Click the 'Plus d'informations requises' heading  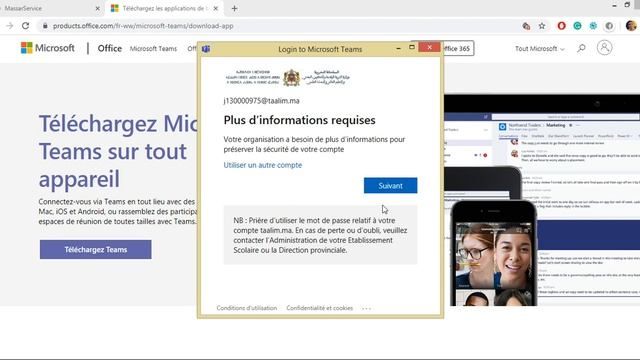coord(299,120)
